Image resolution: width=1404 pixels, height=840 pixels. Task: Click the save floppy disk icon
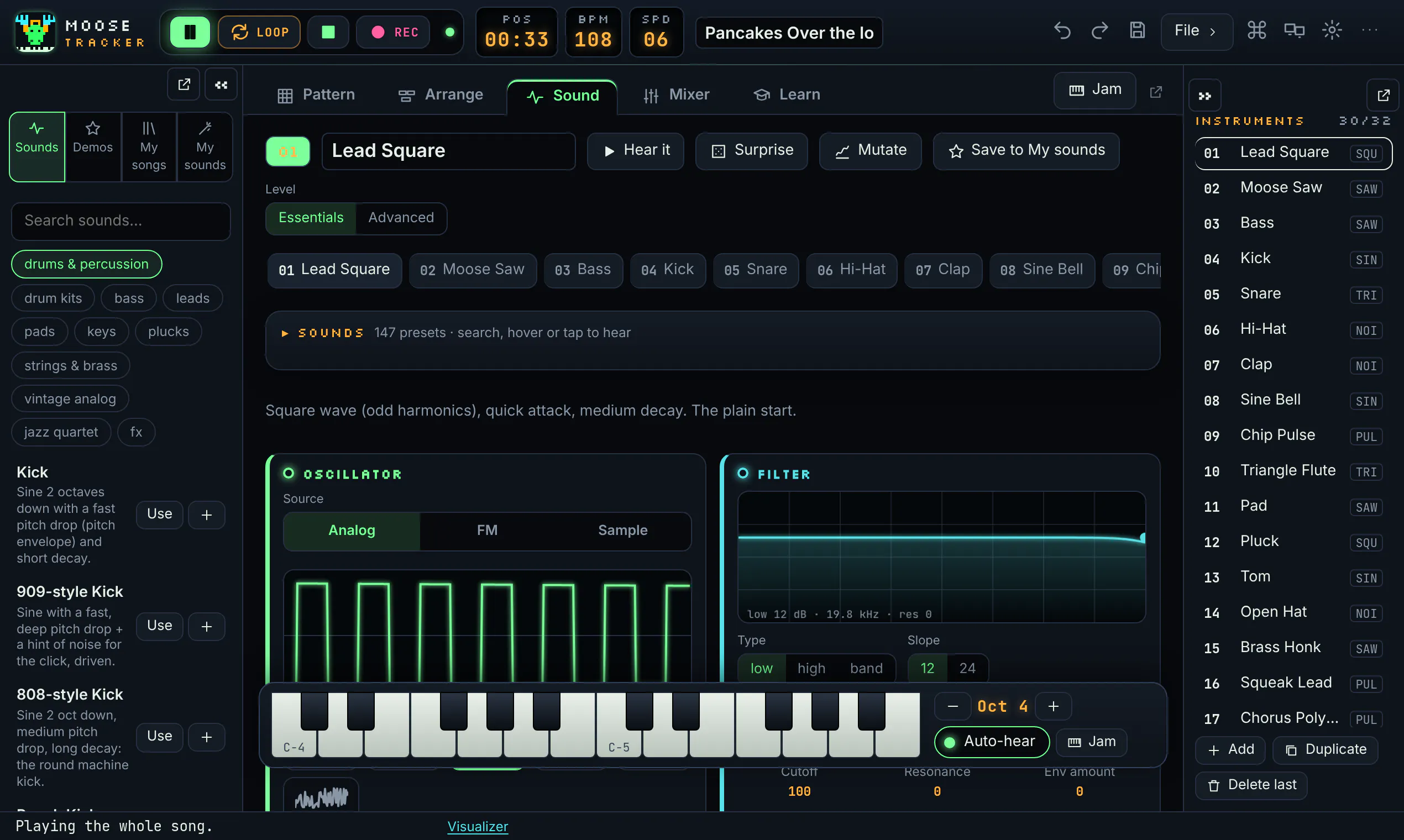[1138, 30]
